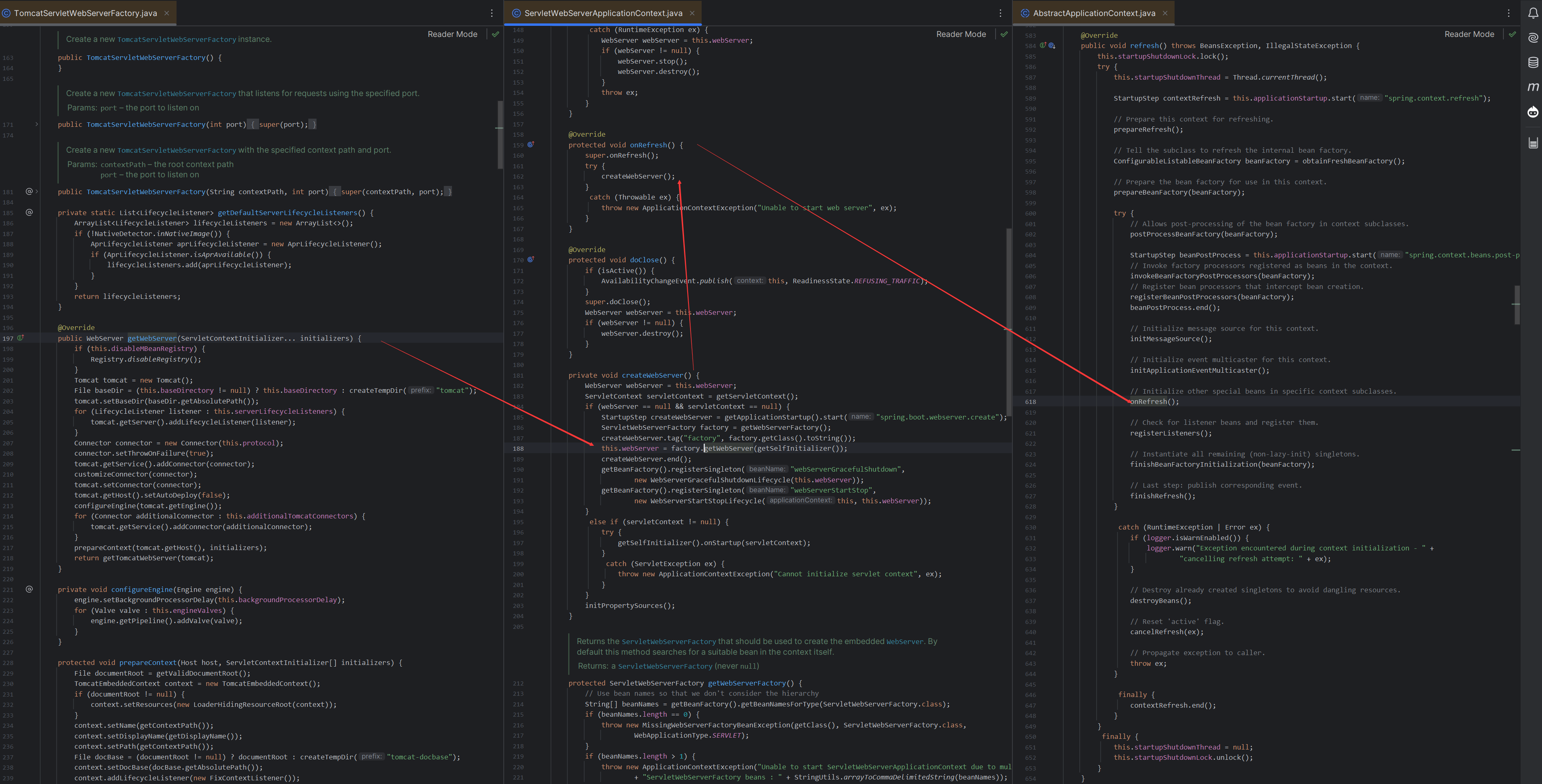Viewport: 1542px width, 784px height.
Task: Click finishBeanFactoryInitialization(beanFactory) on line 624
Action: pos(1222,464)
